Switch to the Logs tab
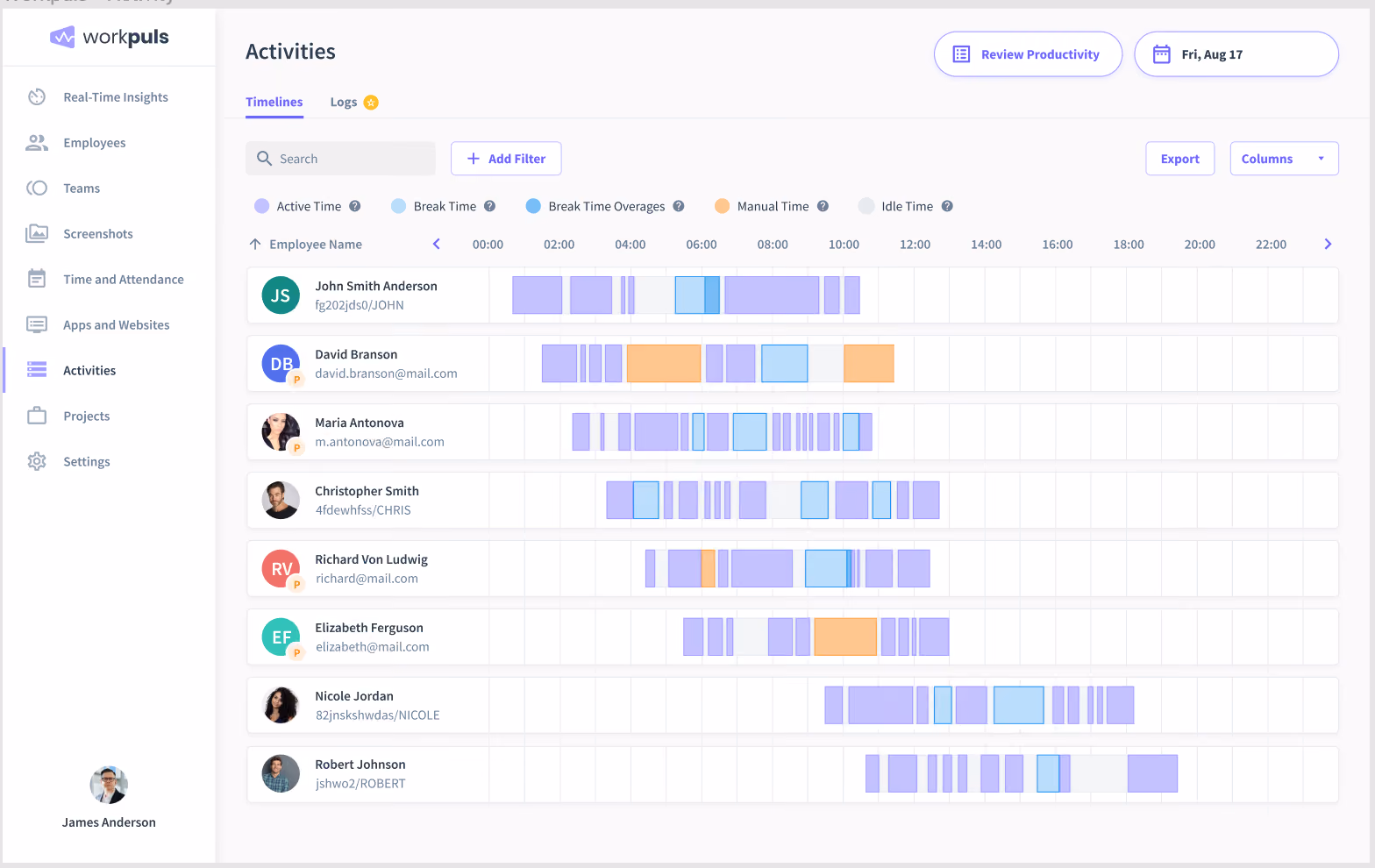 coord(344,103)
